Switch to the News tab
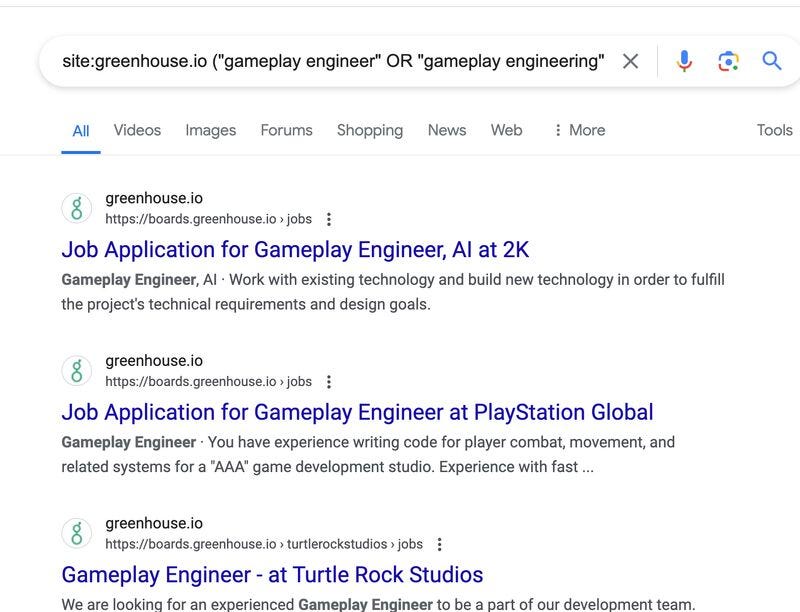Viewport: 800px width, 612px height. point(447,130)
